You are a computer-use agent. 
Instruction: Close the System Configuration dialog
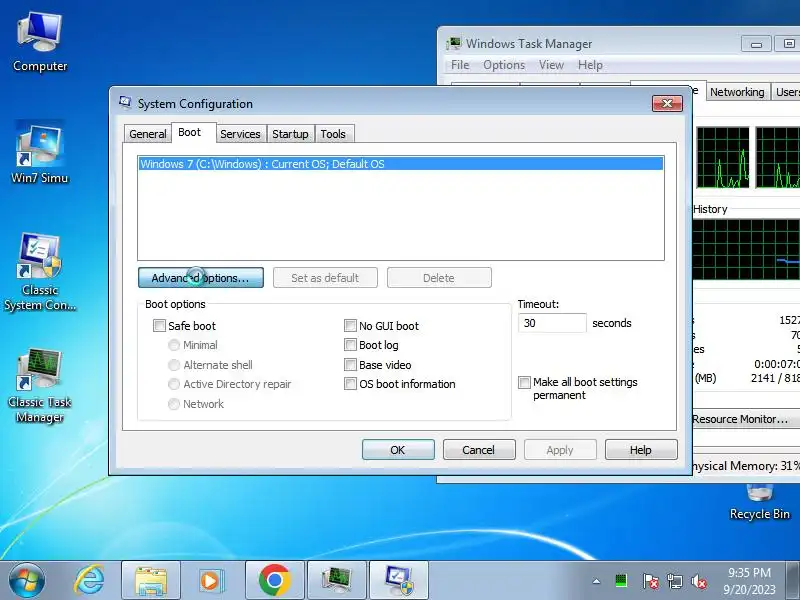(667, 104)
